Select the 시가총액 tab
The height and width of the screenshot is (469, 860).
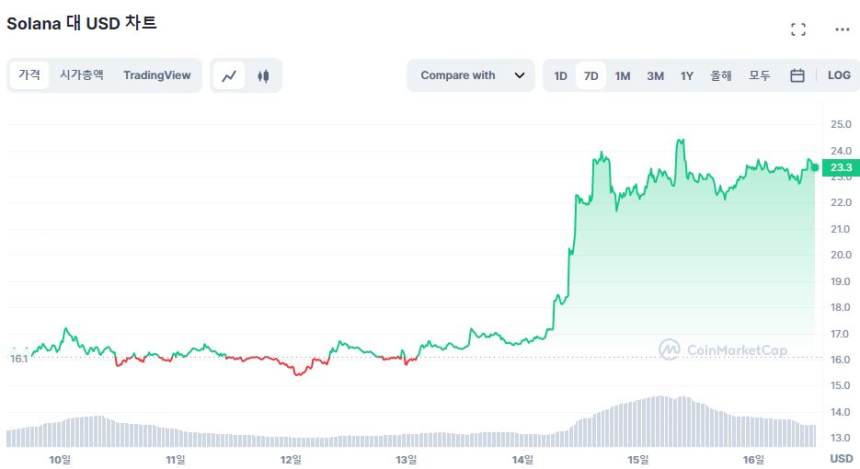pos(81,75)
